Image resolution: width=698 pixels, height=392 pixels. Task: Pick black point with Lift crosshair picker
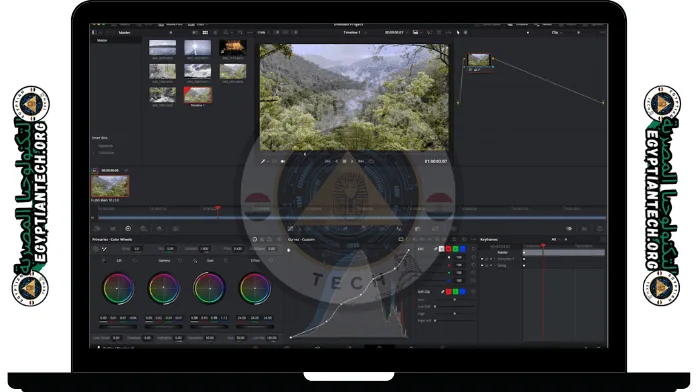(104, 260)
